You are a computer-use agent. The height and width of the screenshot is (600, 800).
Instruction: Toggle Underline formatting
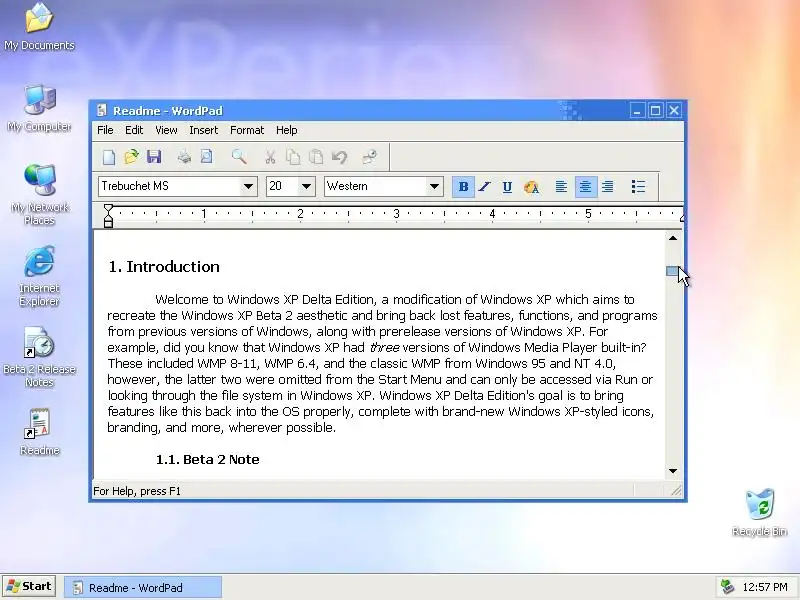pos(507,187)
